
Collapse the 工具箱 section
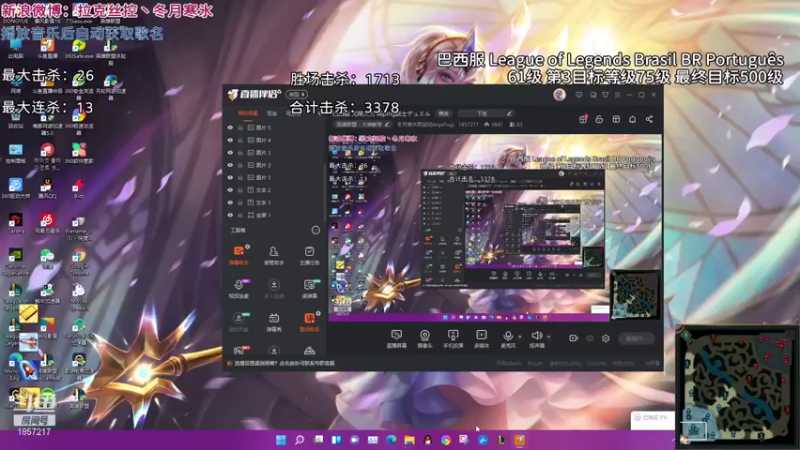[315, 230]
